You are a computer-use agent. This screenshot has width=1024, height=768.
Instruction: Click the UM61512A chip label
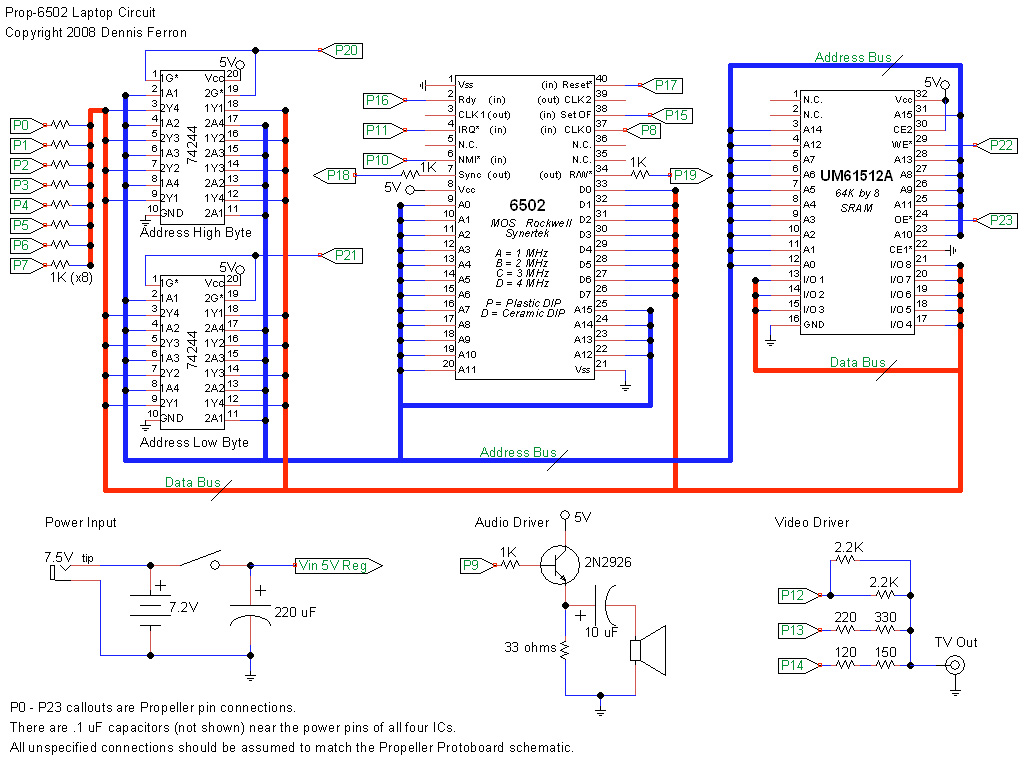tap(856, 176)
